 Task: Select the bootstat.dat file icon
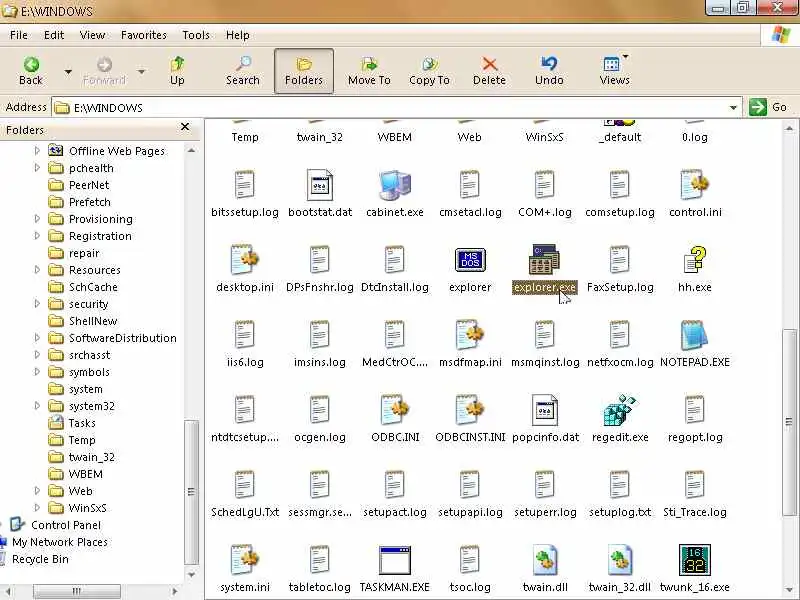tap(320, 185)
